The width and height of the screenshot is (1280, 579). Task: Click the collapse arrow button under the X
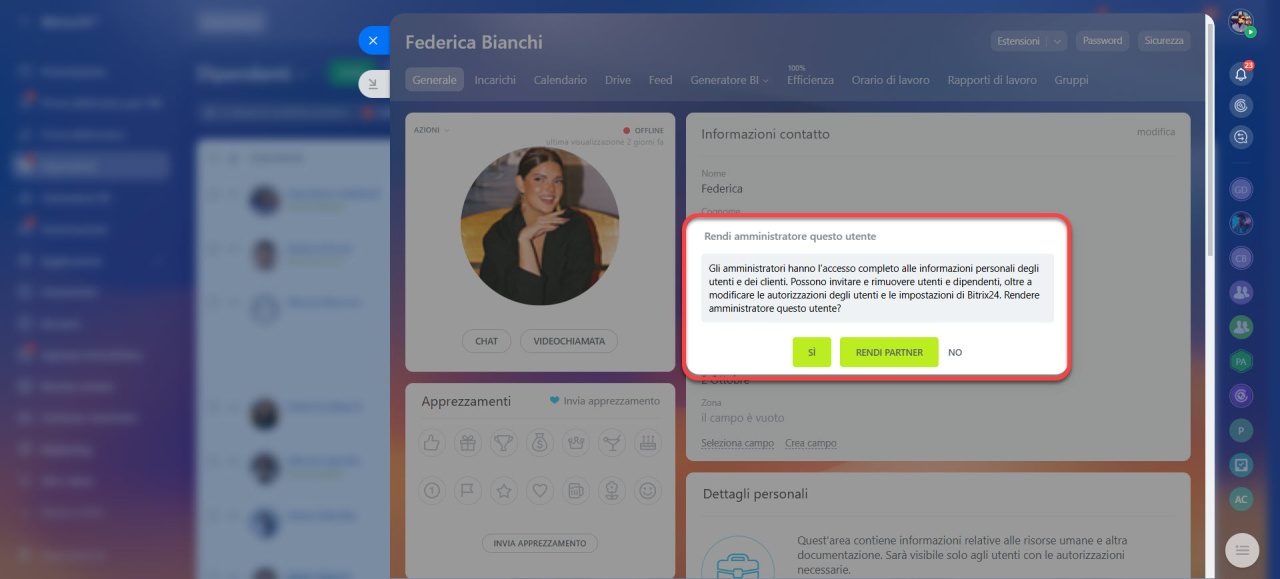pyautogui.click(x=373, y=84)
